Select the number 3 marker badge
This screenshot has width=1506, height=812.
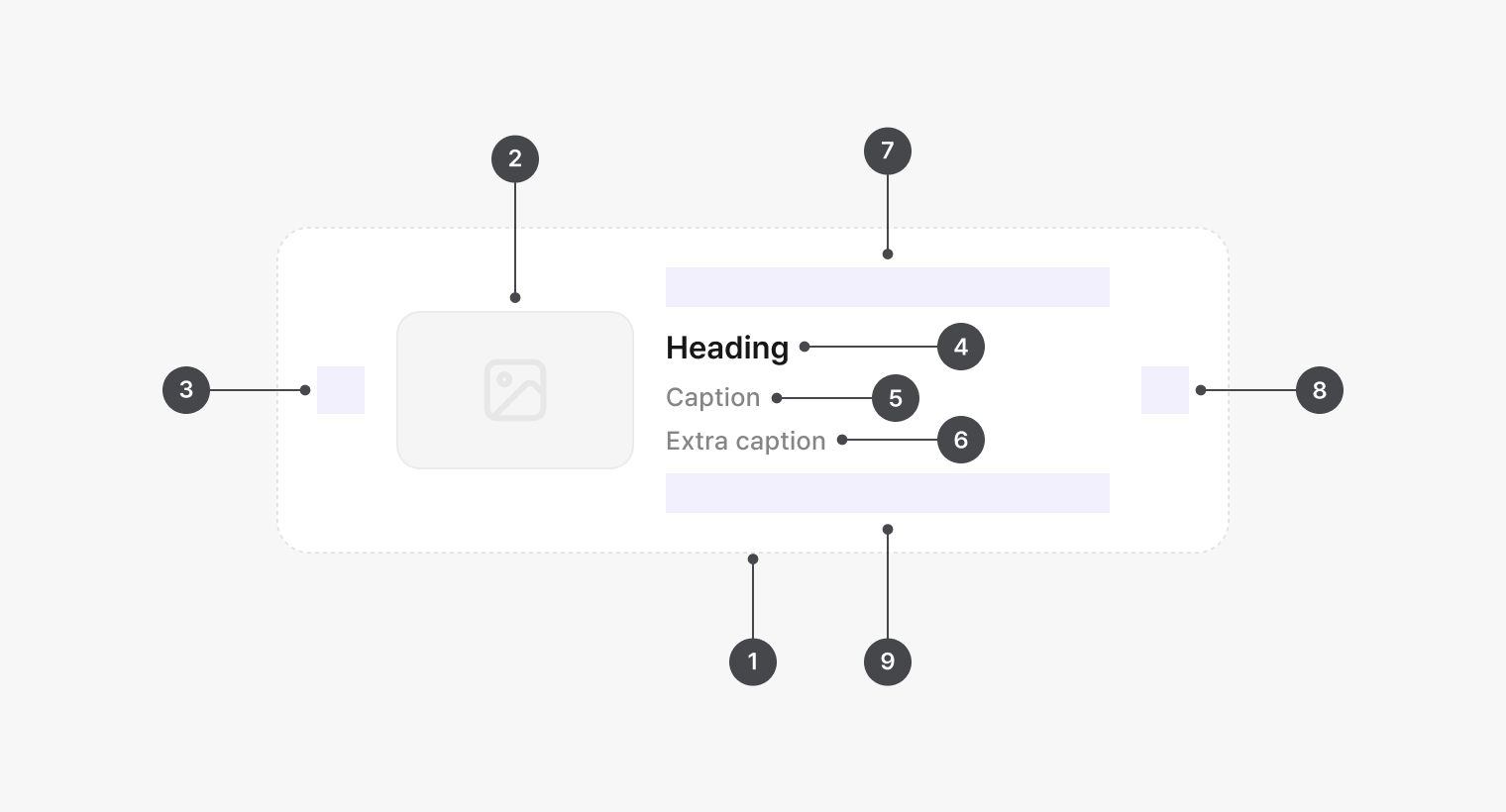(186, 390)
